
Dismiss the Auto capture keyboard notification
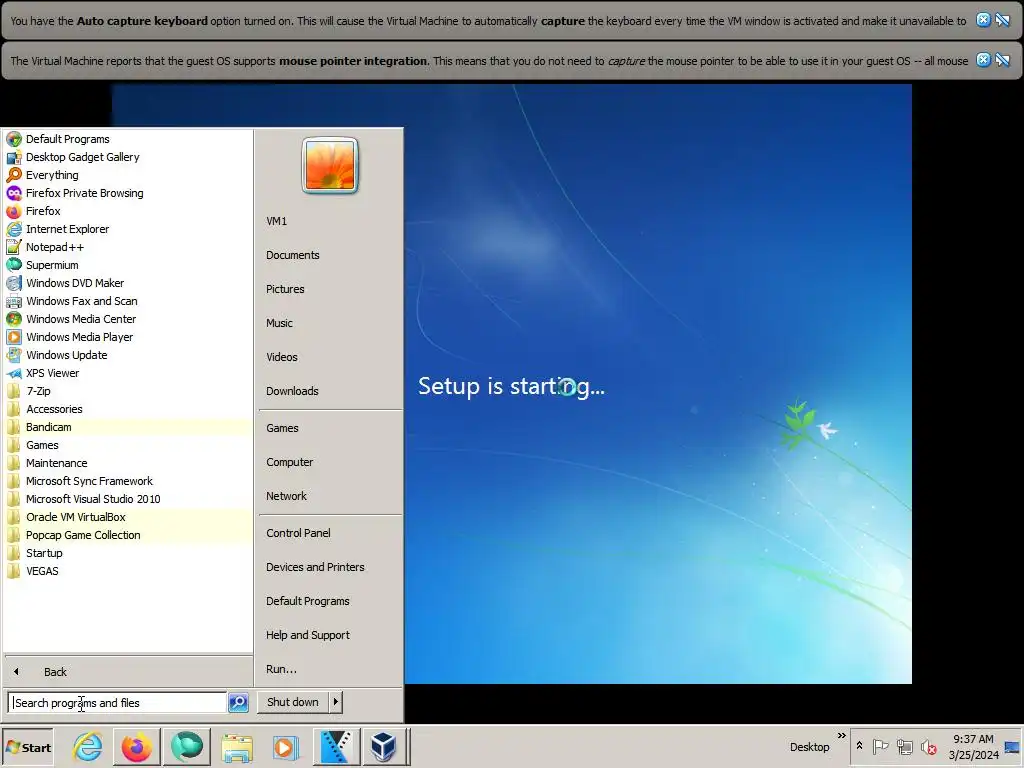pos(983,20)
